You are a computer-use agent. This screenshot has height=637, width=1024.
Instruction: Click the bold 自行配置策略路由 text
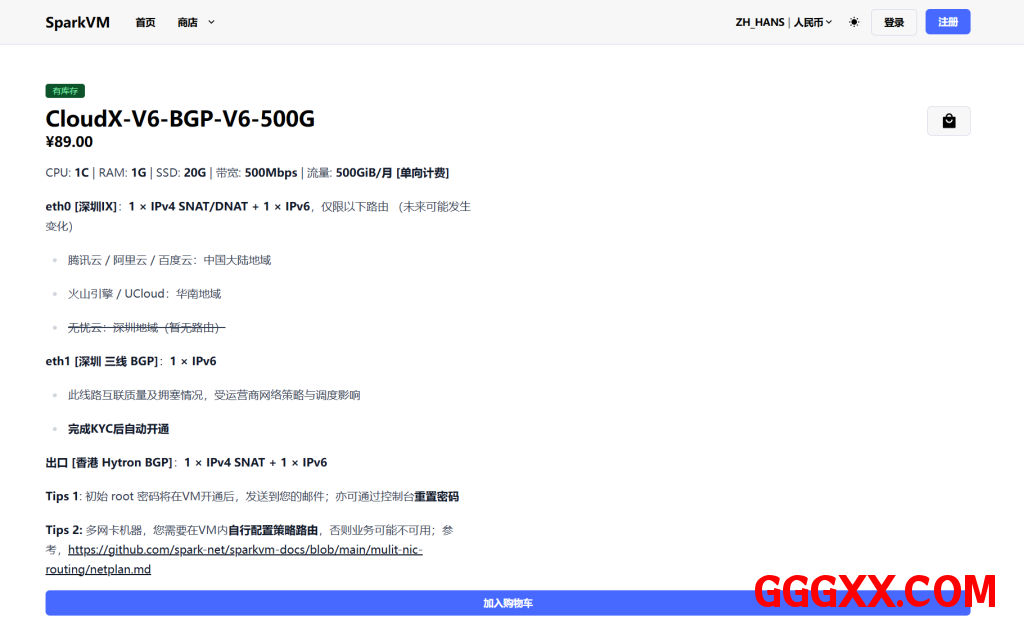(x=273, y=530)
